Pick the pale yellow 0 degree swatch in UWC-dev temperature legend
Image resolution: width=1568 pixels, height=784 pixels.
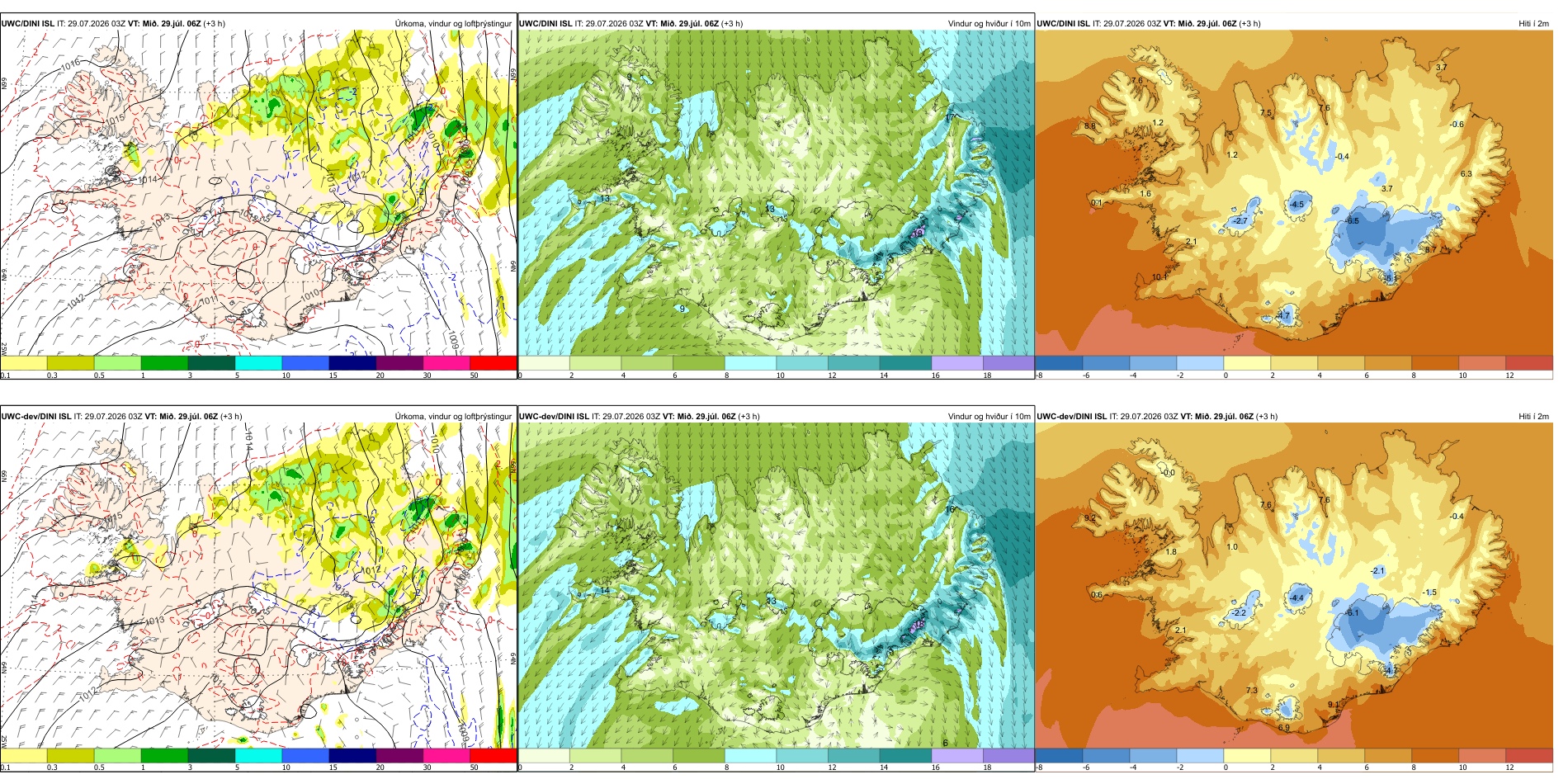pyautogui.click(x=1247, y=755)
